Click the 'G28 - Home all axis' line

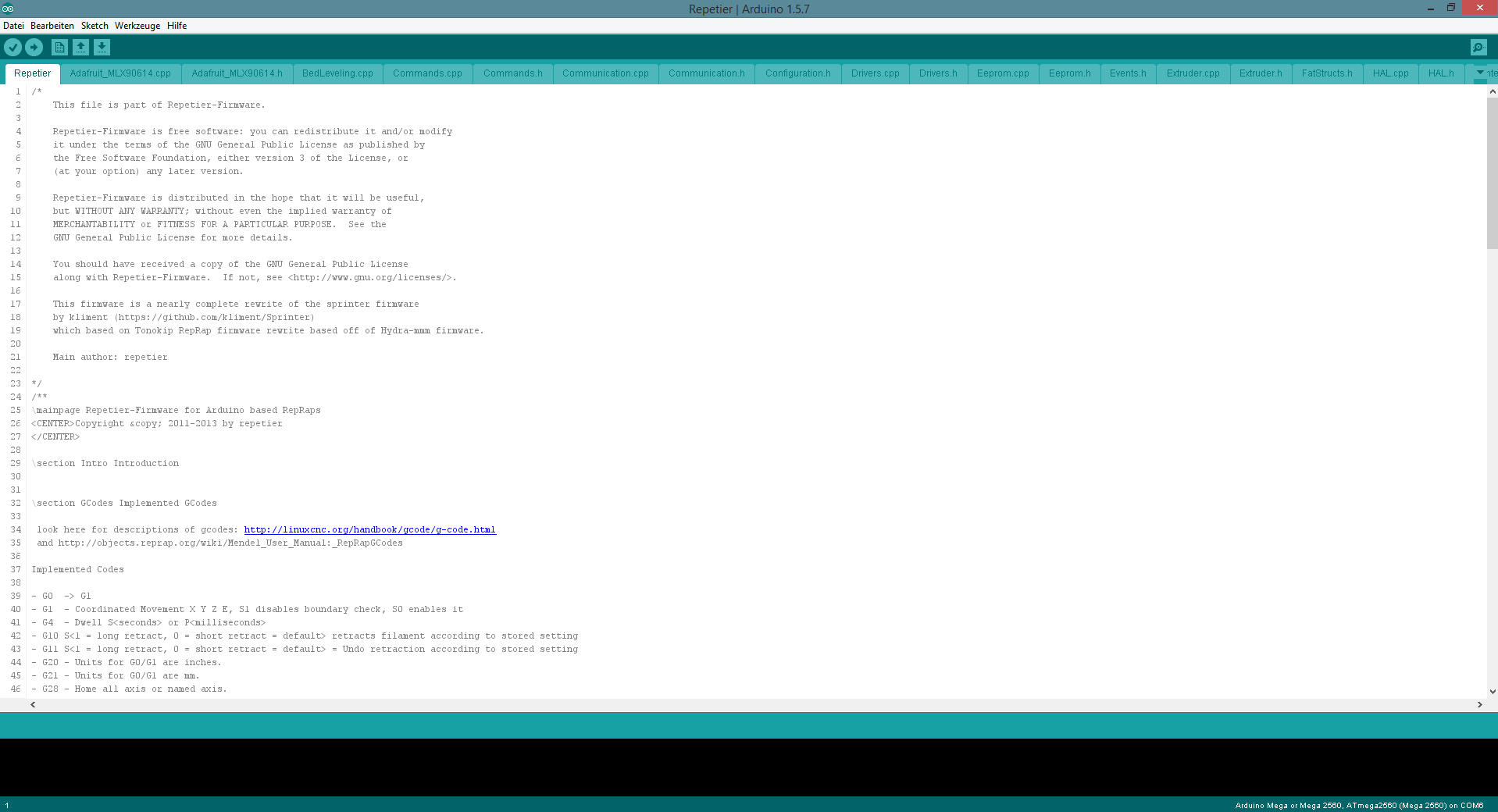(129, 689)
